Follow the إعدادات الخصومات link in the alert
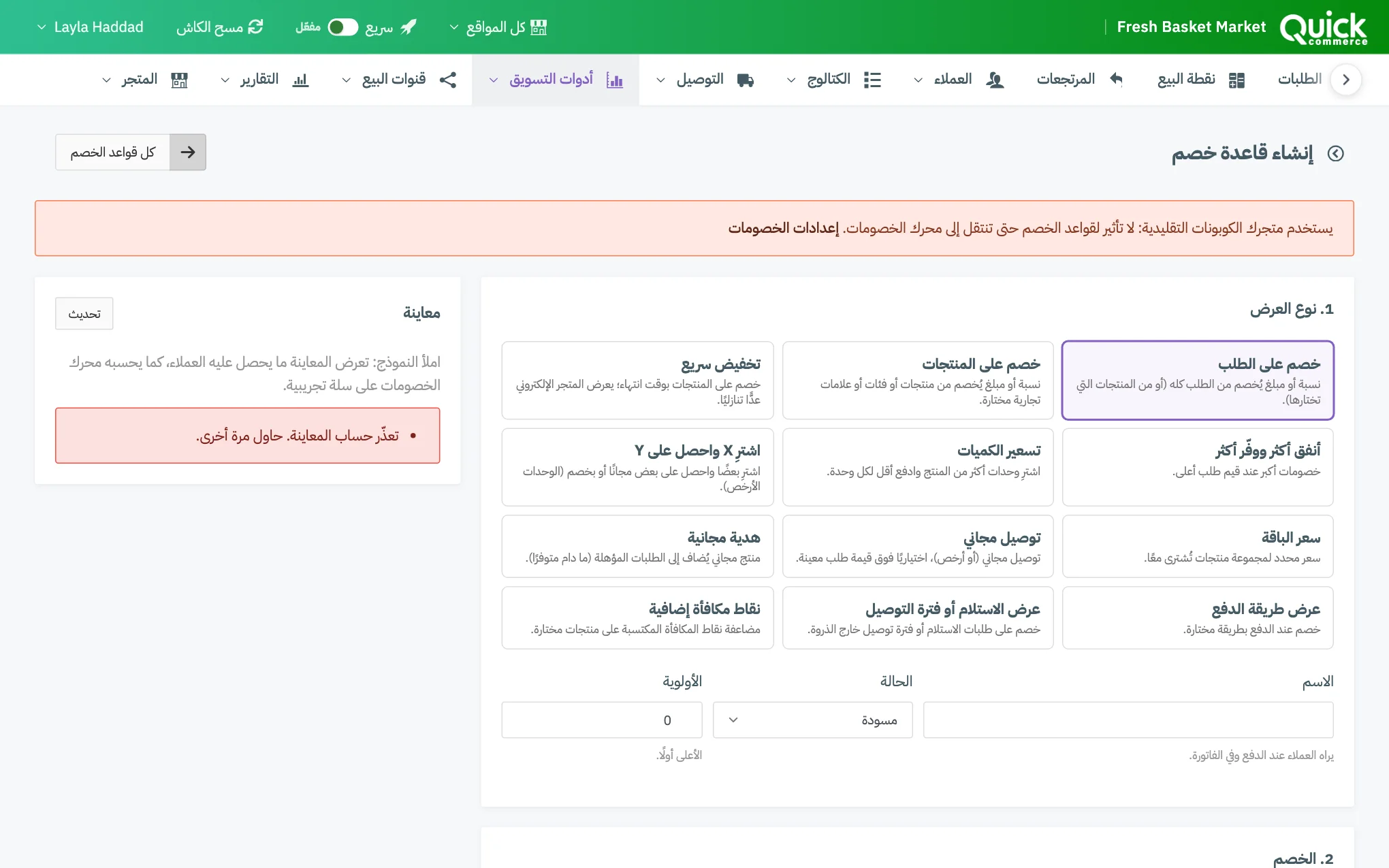1389x868 pixels. click(783, 228)
